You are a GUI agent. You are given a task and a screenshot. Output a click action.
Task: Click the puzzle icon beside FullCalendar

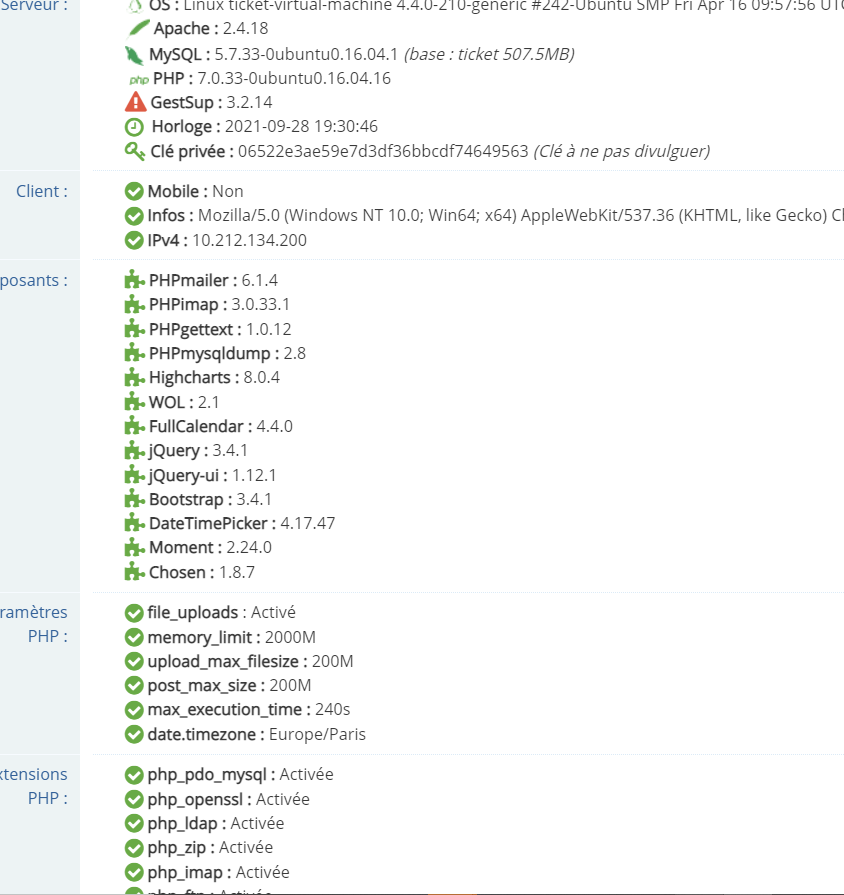coord(134,426)
